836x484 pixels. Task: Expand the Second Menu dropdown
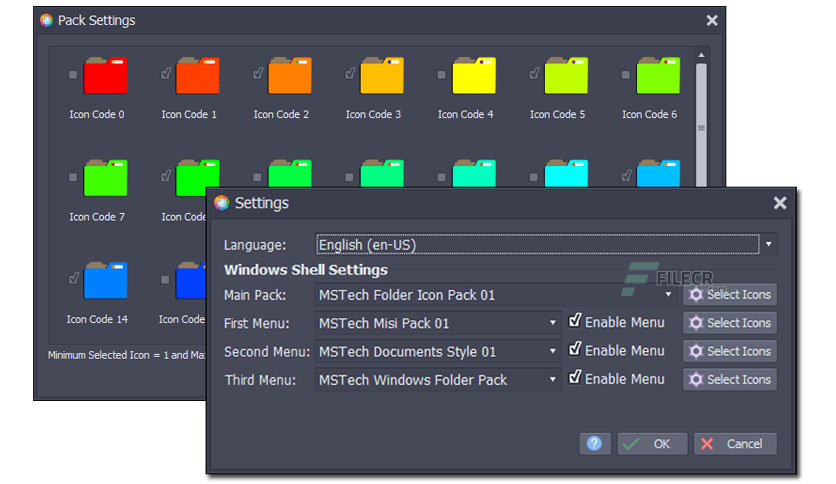[553, 351]
